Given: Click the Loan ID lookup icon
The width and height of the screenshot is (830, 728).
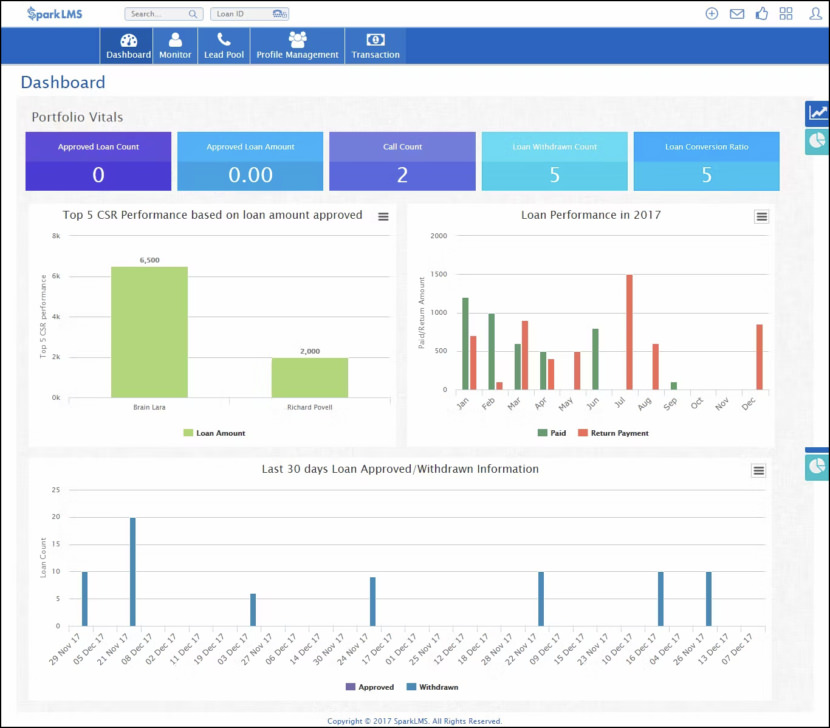Looking at the screenshot, I should 279,14.
